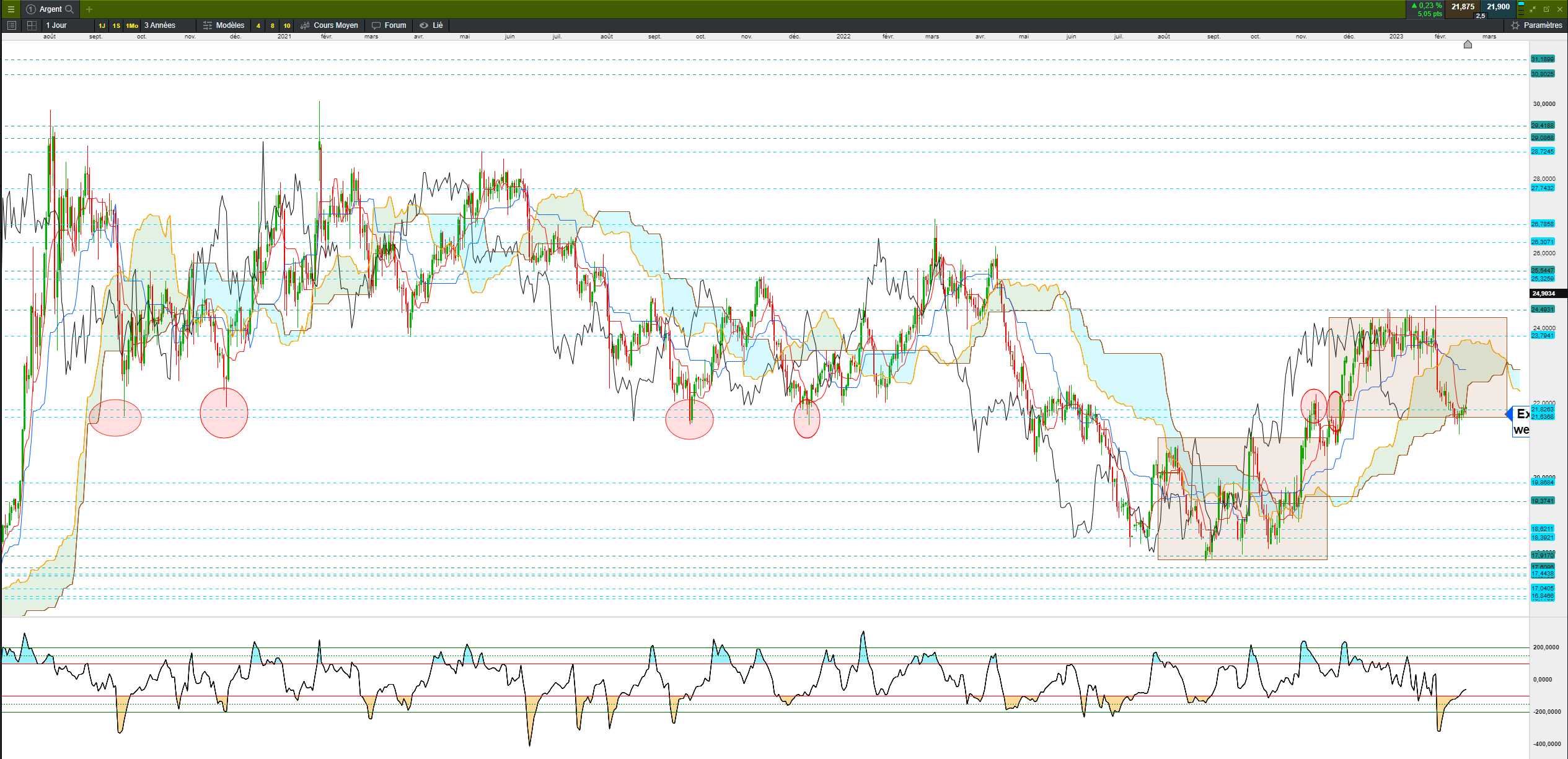The height and width of the screenshot is (759, 1568).
Task: Add a new chart tab
Action: [x=89, y=9]
